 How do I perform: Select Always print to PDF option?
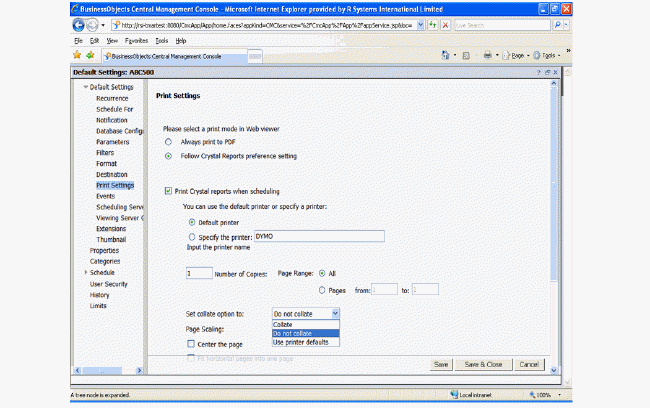click(x=167, y=143)
